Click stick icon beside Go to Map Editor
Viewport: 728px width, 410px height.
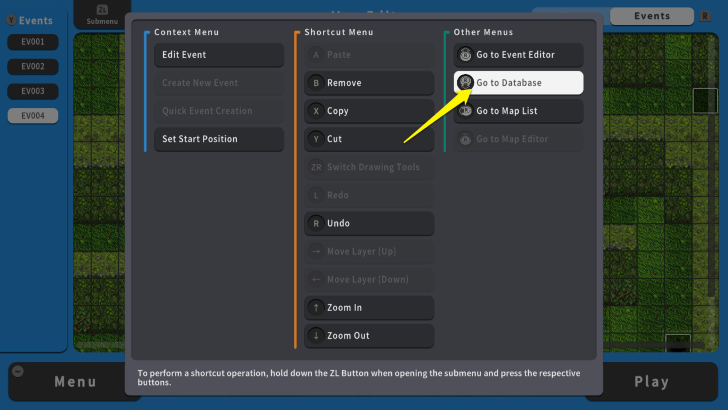point(465,139)
